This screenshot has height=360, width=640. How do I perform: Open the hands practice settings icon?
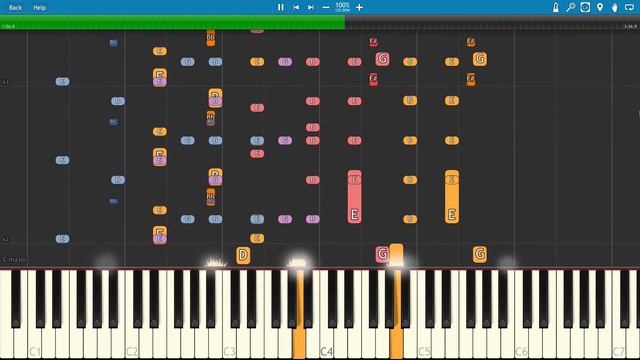(x=615, y=7)
